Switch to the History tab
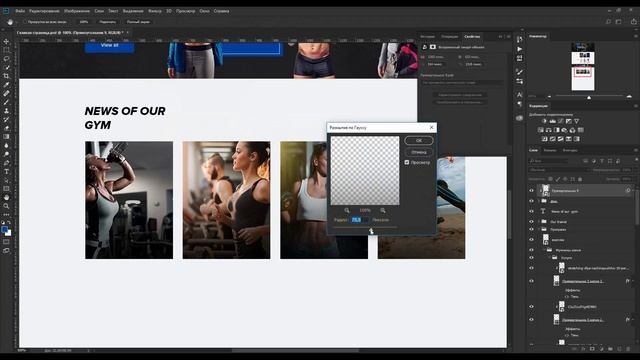 tap(427, 37)
